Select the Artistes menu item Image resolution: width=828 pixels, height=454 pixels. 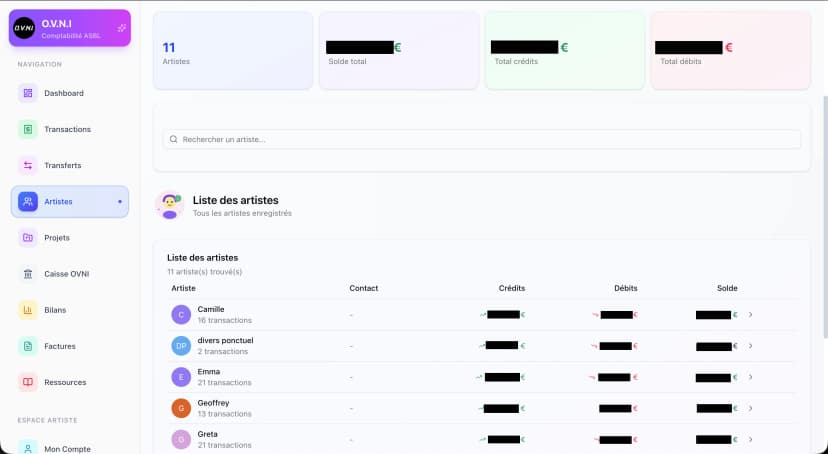tap(70, 201)
